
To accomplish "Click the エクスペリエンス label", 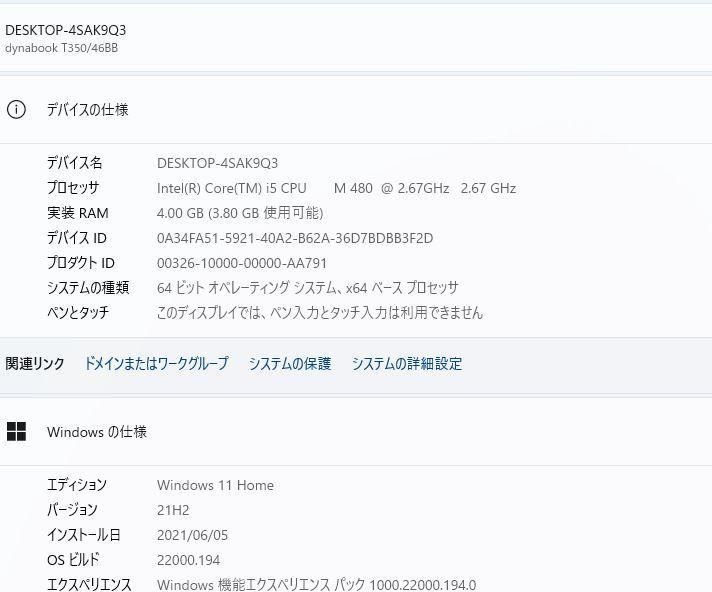I will click(89, 584).
